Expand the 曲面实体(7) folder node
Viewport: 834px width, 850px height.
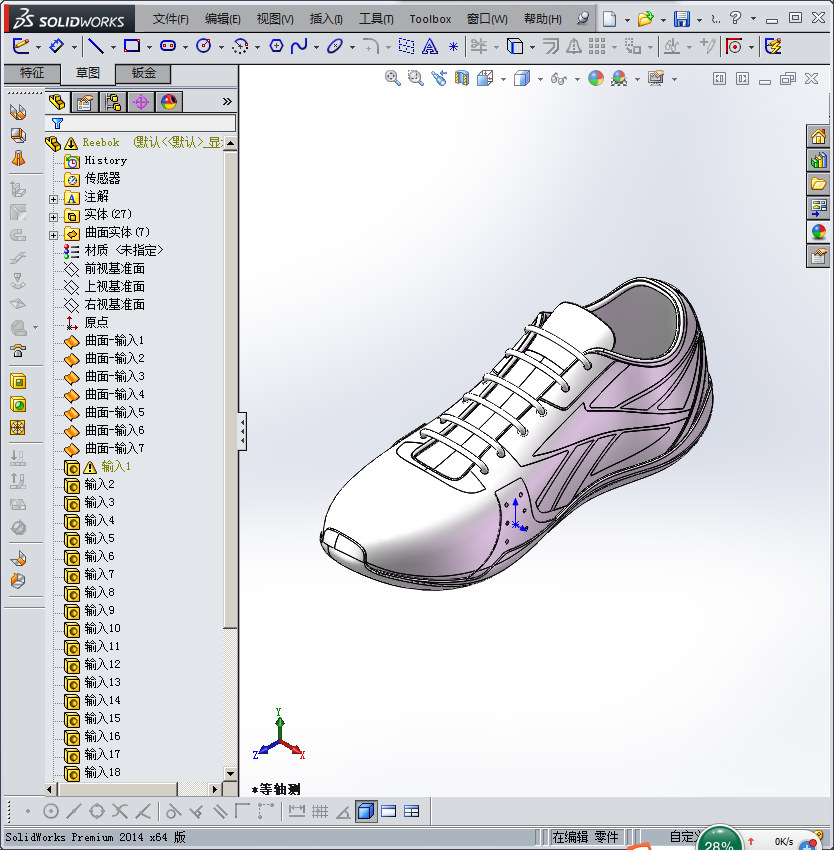click(x=53, y=235)
